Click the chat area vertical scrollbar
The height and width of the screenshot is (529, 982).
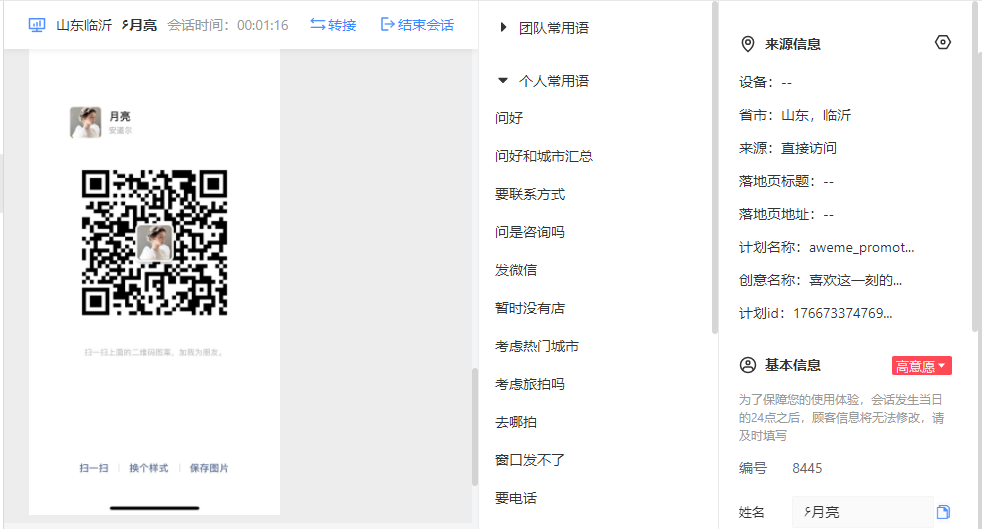click(475, 426)
